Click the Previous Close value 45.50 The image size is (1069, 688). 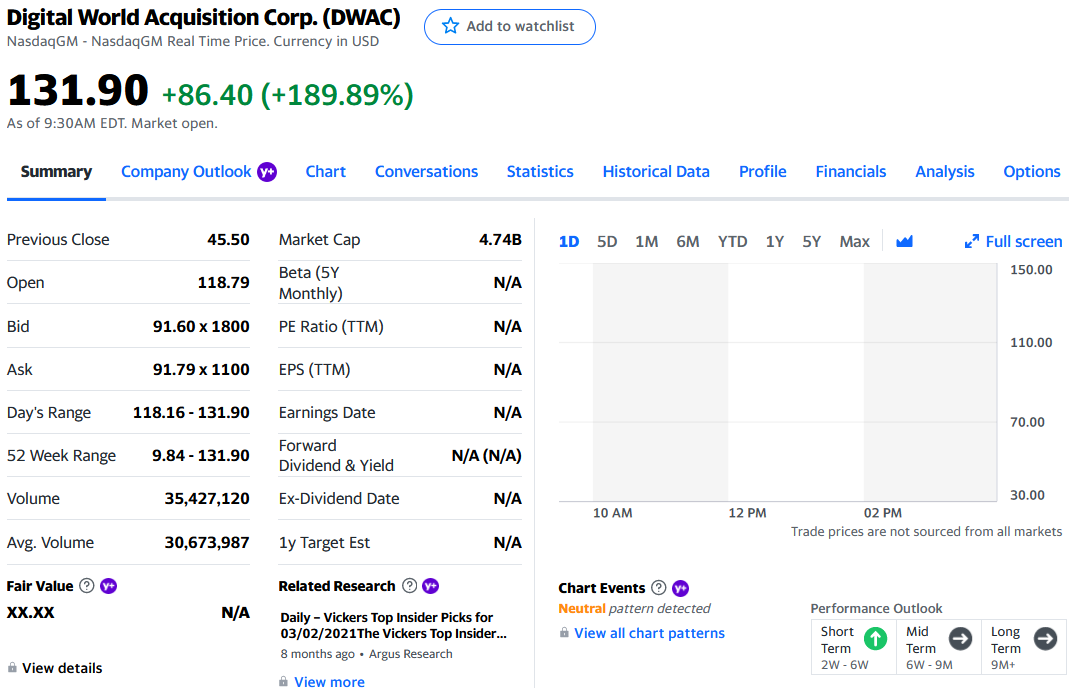[x=228, y=239]
